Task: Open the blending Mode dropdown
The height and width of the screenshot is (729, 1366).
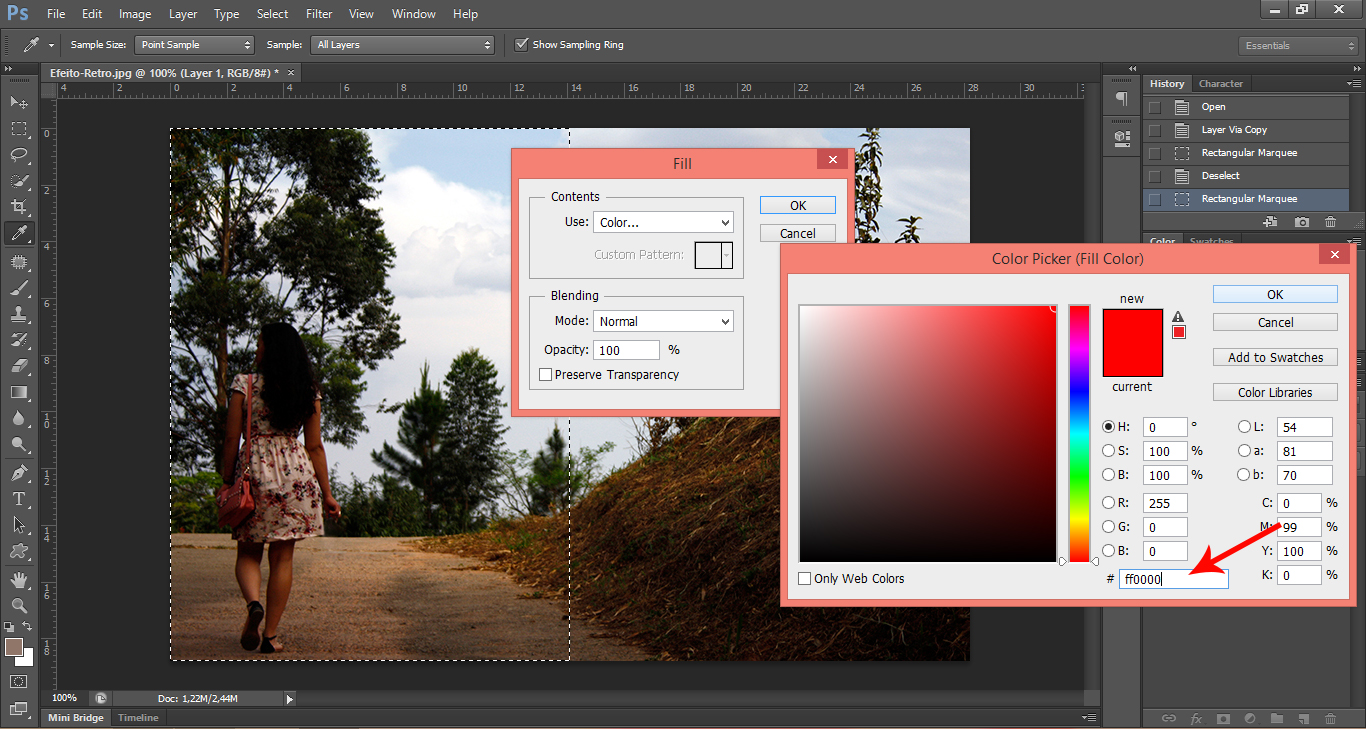Action: [x=663, y=321]
